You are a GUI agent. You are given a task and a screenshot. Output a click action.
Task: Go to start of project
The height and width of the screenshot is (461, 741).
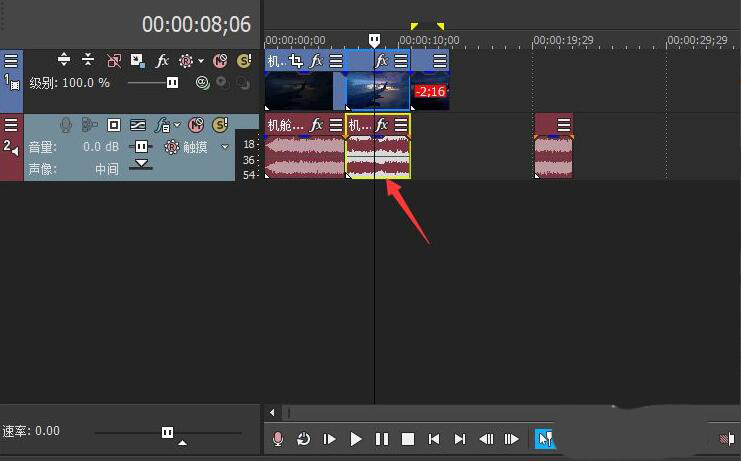[x=434, y=439]
